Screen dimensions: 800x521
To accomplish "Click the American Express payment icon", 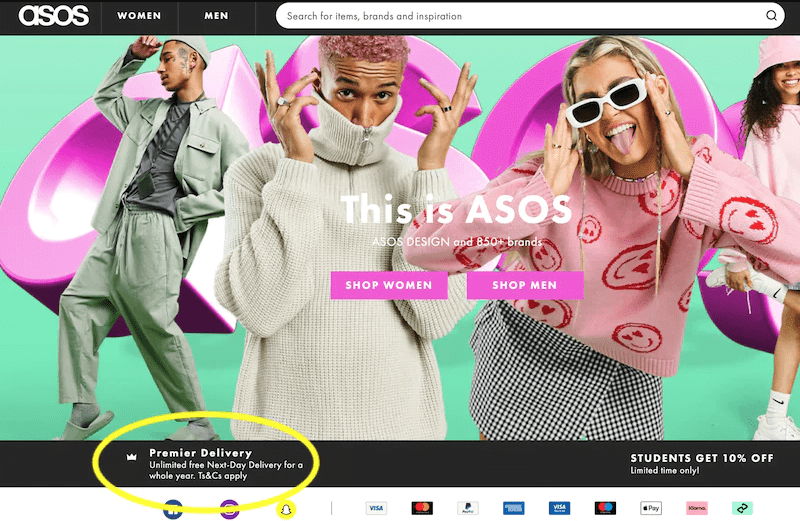I will [513, 508].
